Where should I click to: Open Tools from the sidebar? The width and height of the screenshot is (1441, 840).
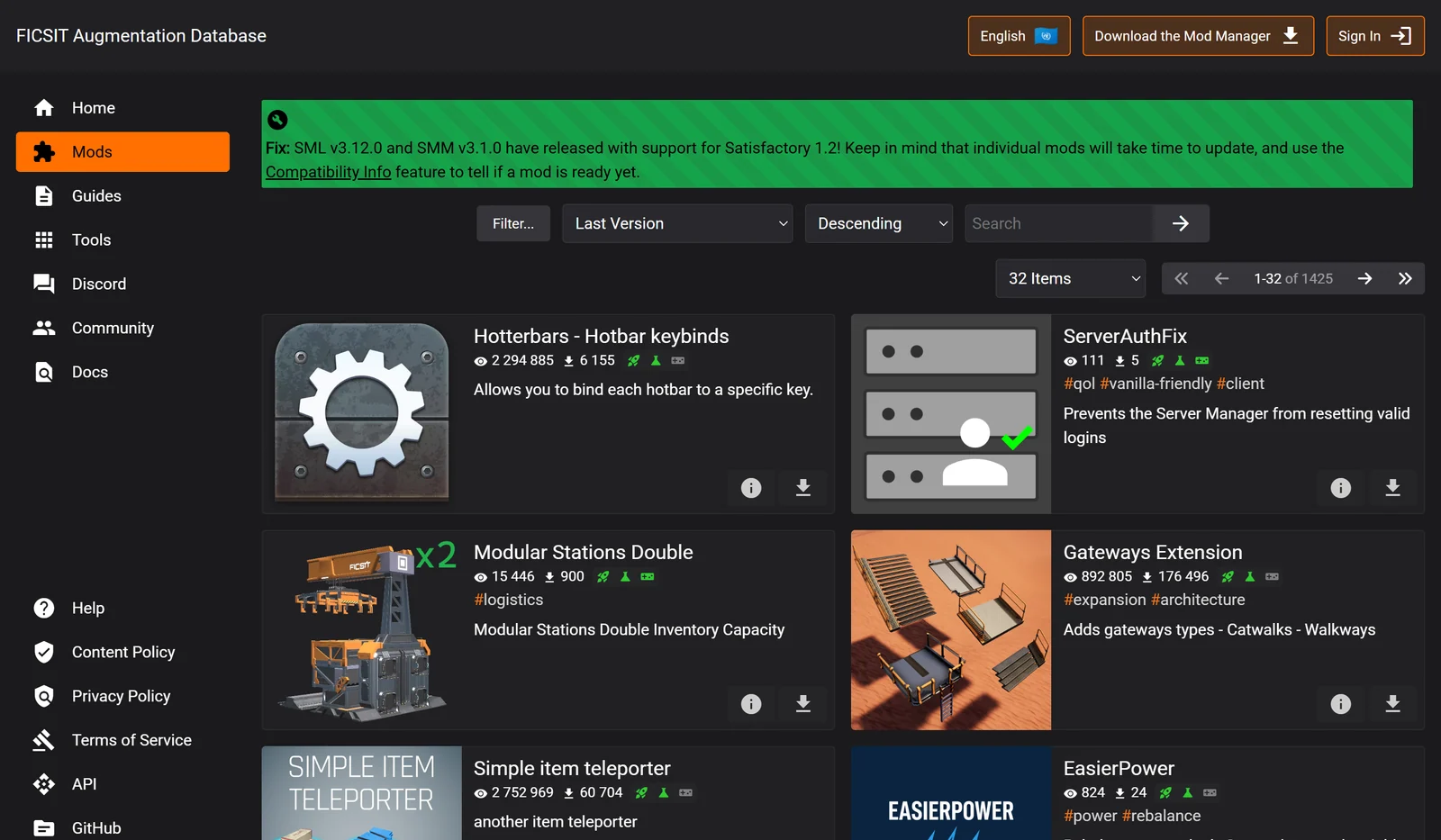pyautogui.click(x=122, y=240)
